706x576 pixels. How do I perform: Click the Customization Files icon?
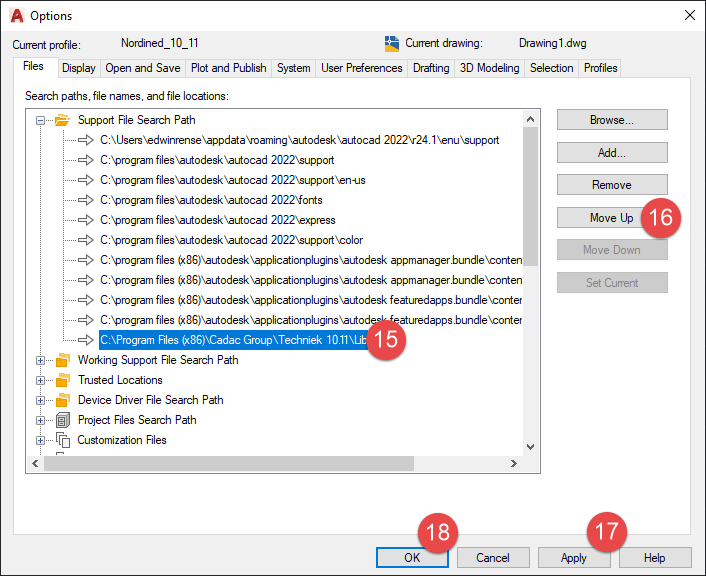(63, 440)
